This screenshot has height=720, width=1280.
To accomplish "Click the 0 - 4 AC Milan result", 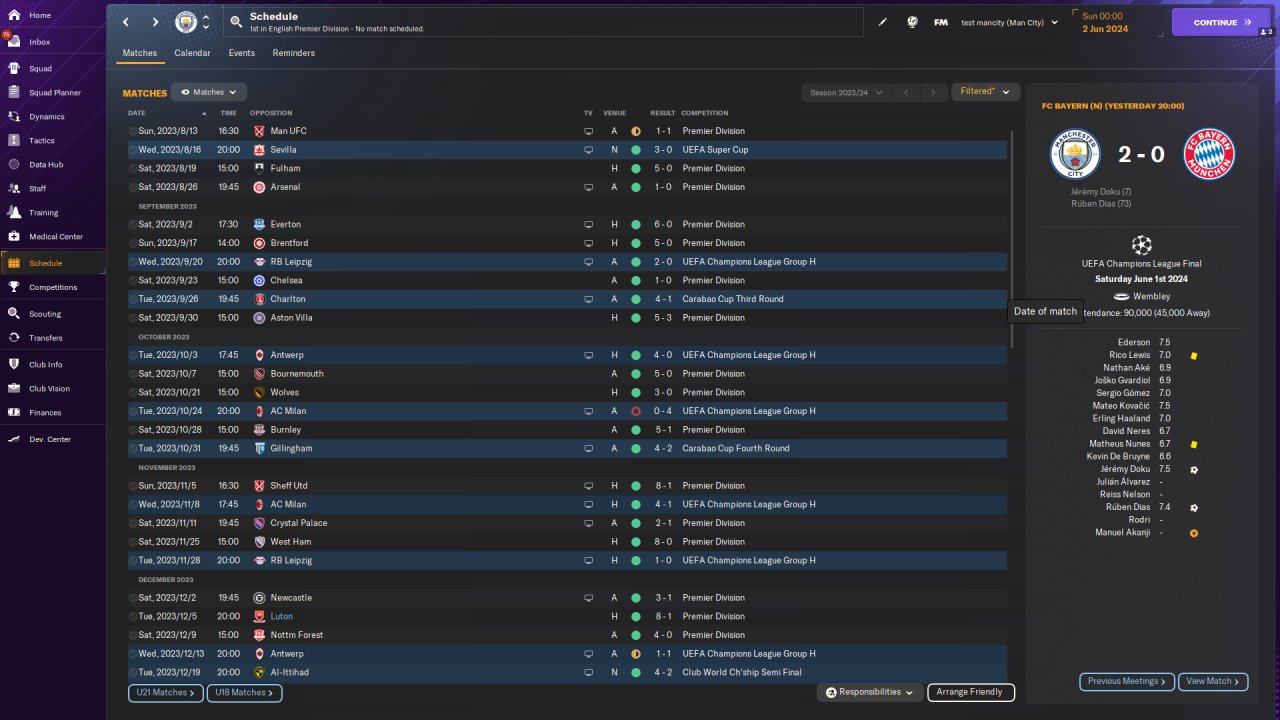I will coord(663,411).
